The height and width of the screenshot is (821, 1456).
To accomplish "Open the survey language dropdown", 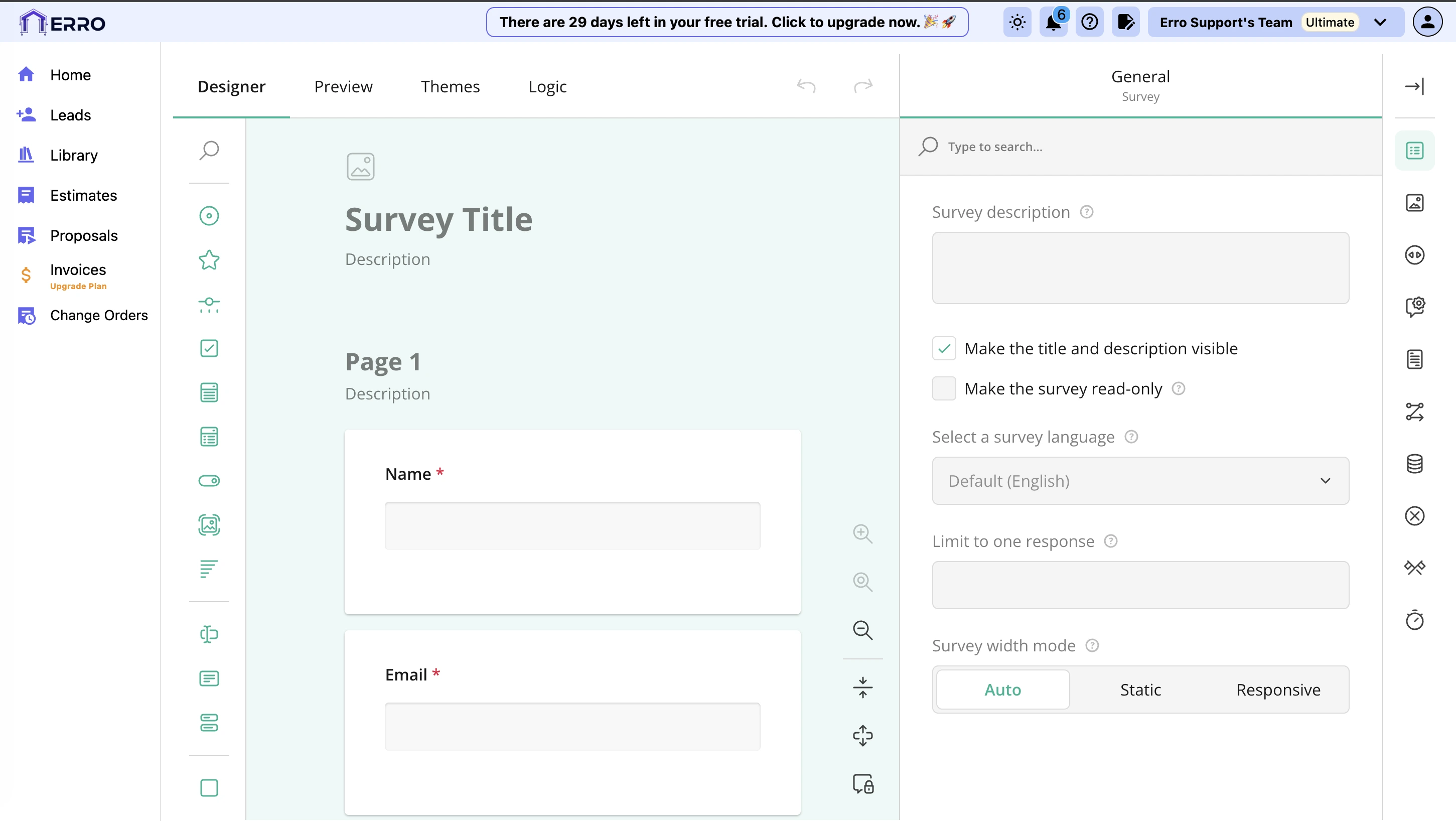I will pos(1140,481).
